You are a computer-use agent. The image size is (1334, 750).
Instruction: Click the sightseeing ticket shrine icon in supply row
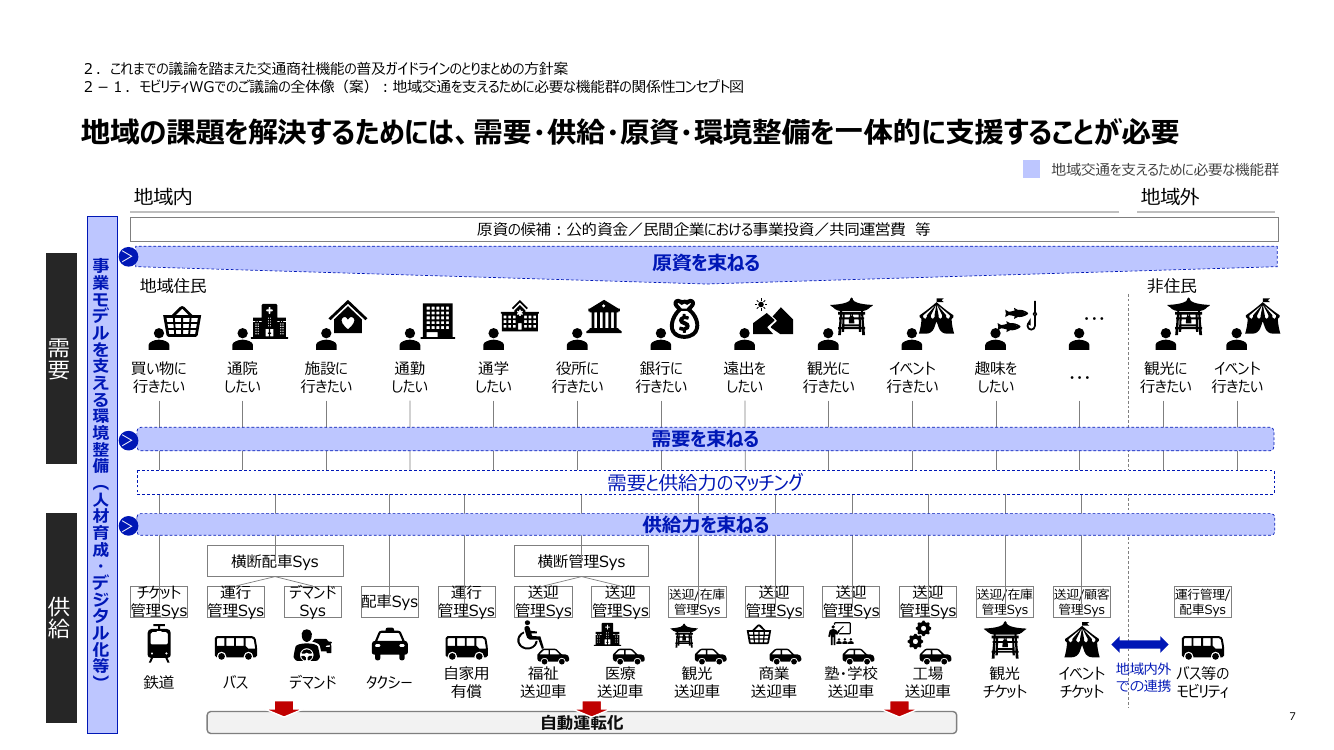(1005, 641)
